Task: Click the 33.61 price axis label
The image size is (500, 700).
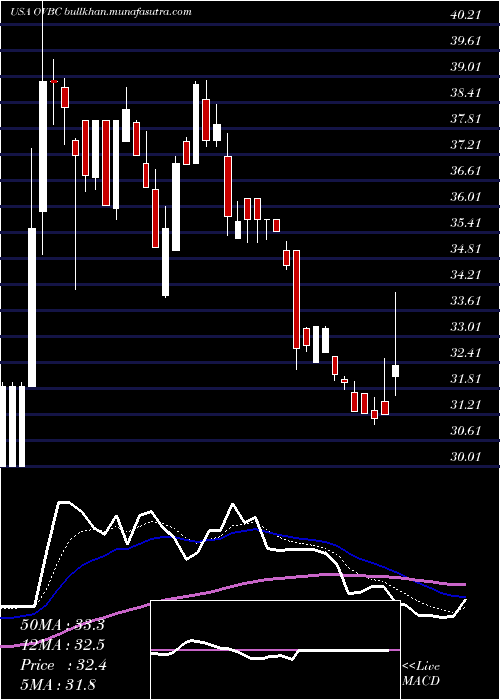Action: pyautogui.click(x=467, y=301)
